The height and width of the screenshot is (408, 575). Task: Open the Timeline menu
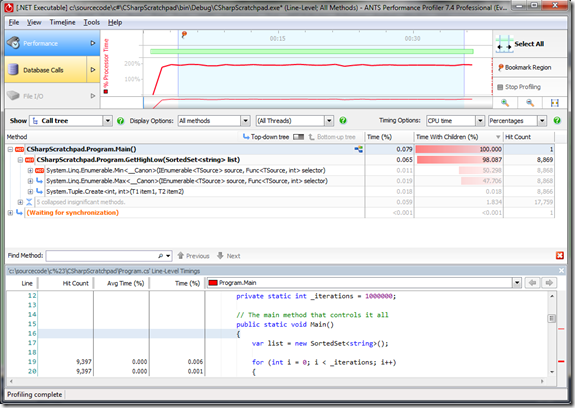[62, 22]
